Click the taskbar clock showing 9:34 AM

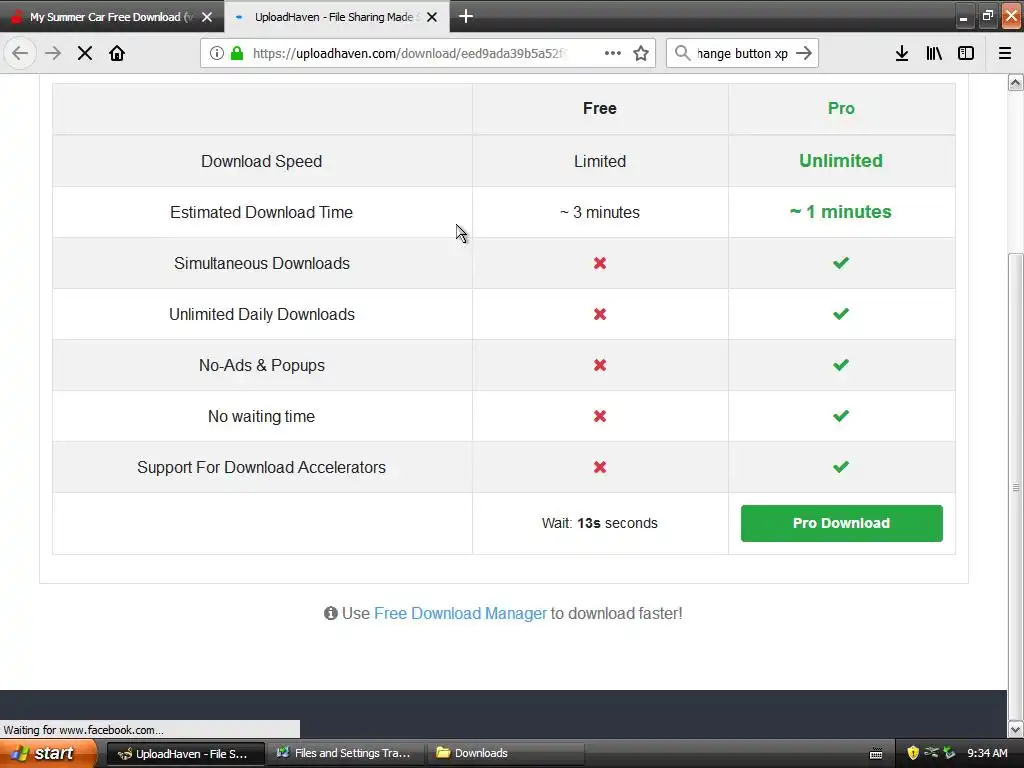[x=987, y=753]
